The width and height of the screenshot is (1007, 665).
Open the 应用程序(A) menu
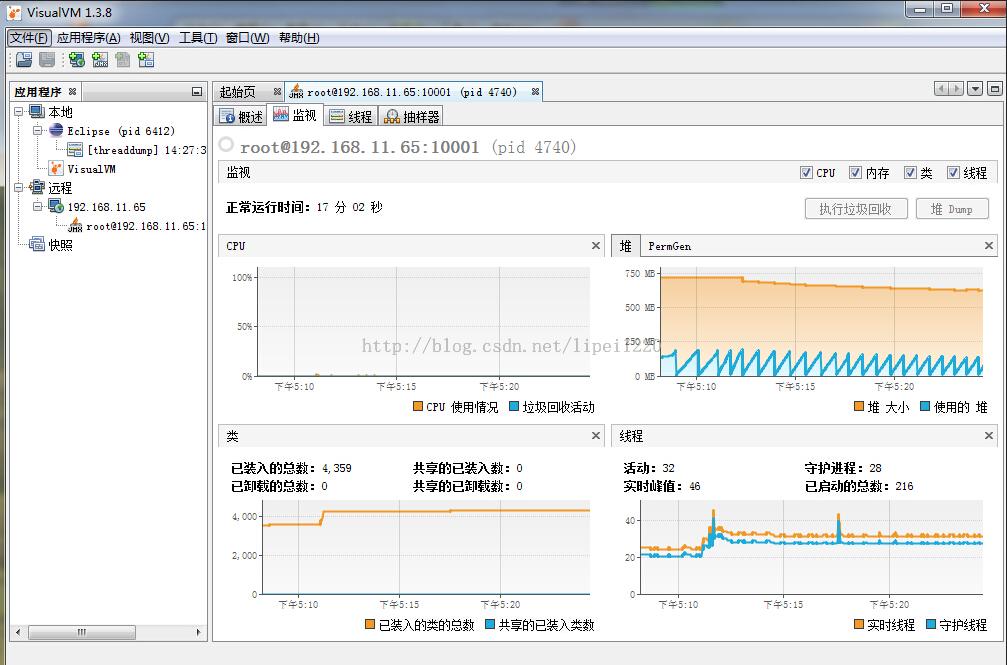coord(88,37)
